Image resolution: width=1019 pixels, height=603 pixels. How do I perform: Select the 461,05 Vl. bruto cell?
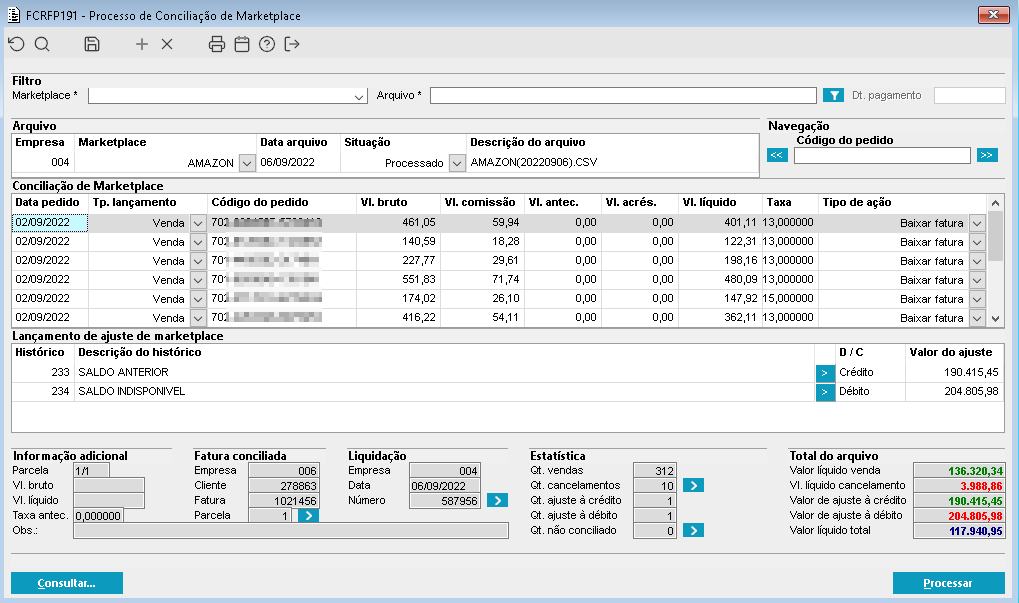[x=398, y=223]
